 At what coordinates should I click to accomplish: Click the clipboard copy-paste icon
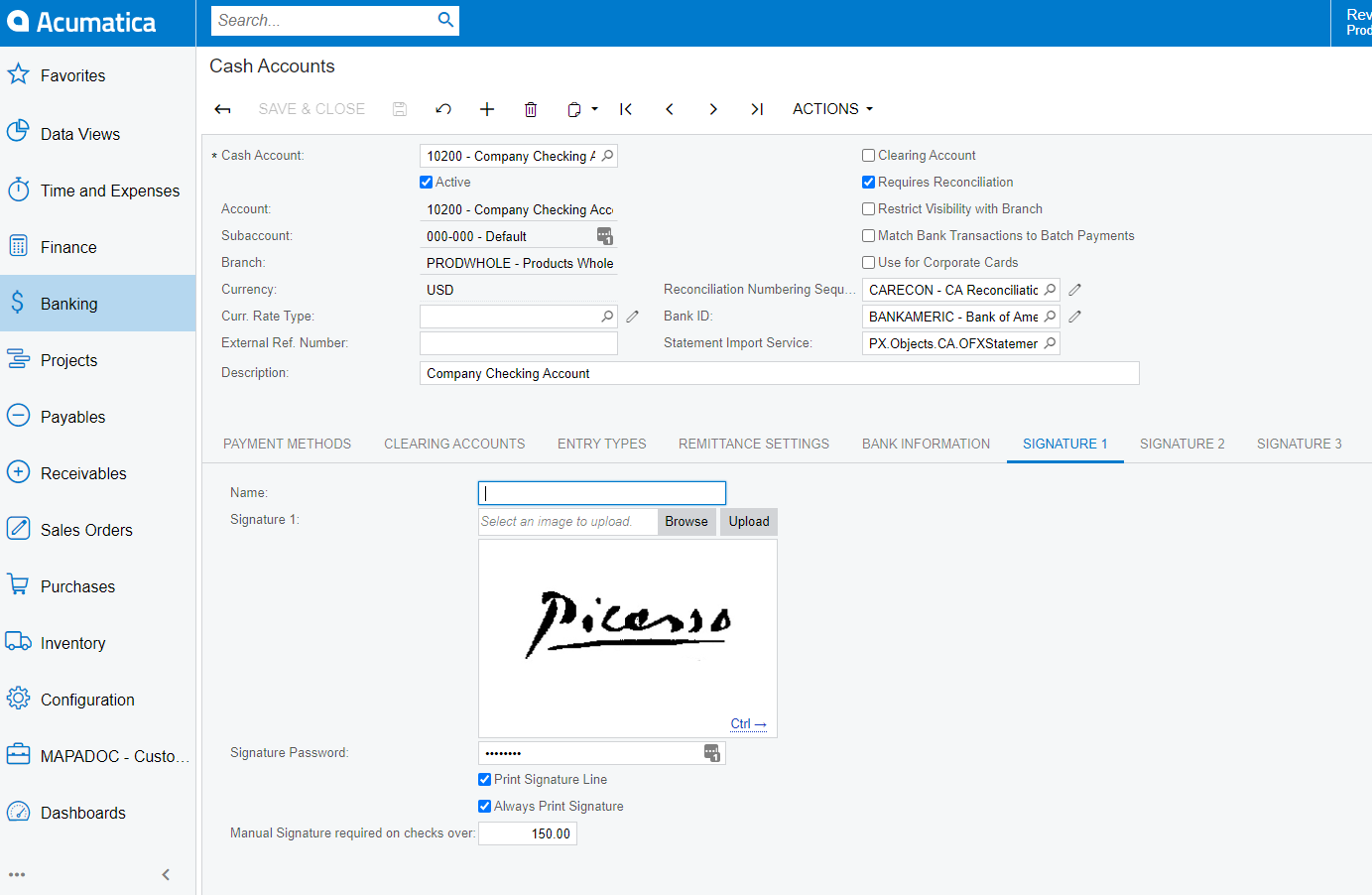point(574,109)
